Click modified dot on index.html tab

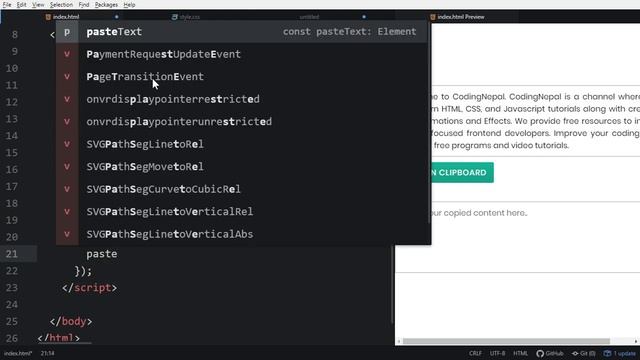[x=117, y=17]
